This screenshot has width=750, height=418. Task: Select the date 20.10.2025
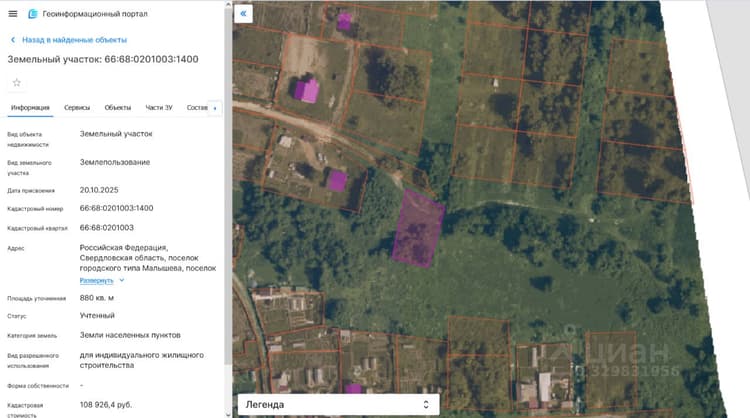pos(99,190)
